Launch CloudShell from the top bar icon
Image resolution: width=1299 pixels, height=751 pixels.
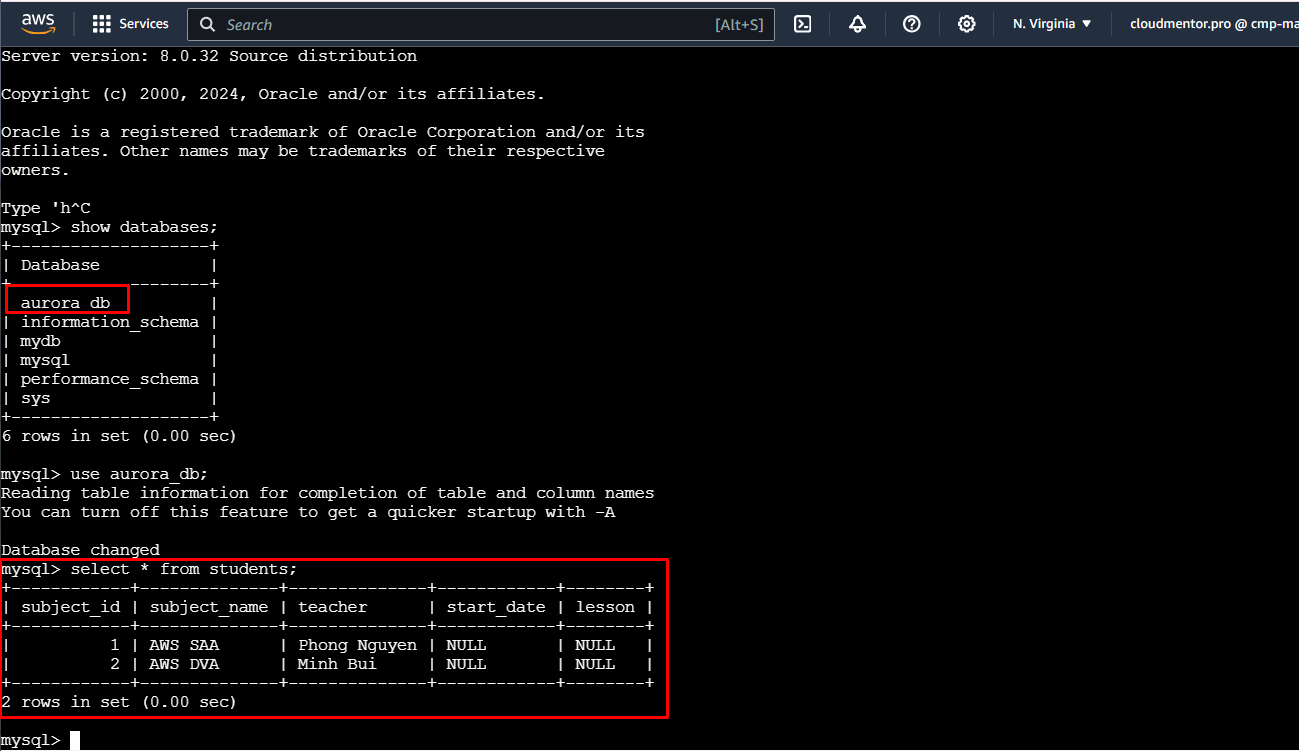pyautogui.click(x=802, y=24)
